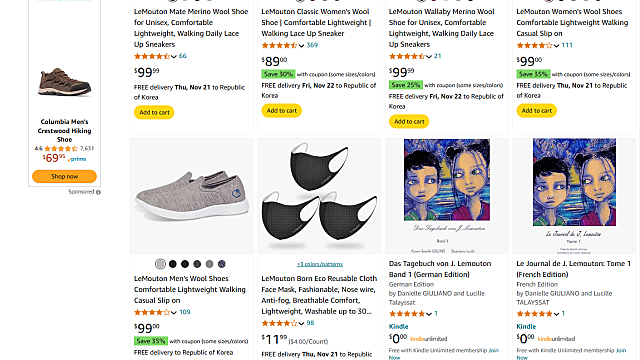This screenshot has height=360, width=640.
Task: Open Das Tagebuch von J. Lemouton title
Action: click(x=440, y=269)
